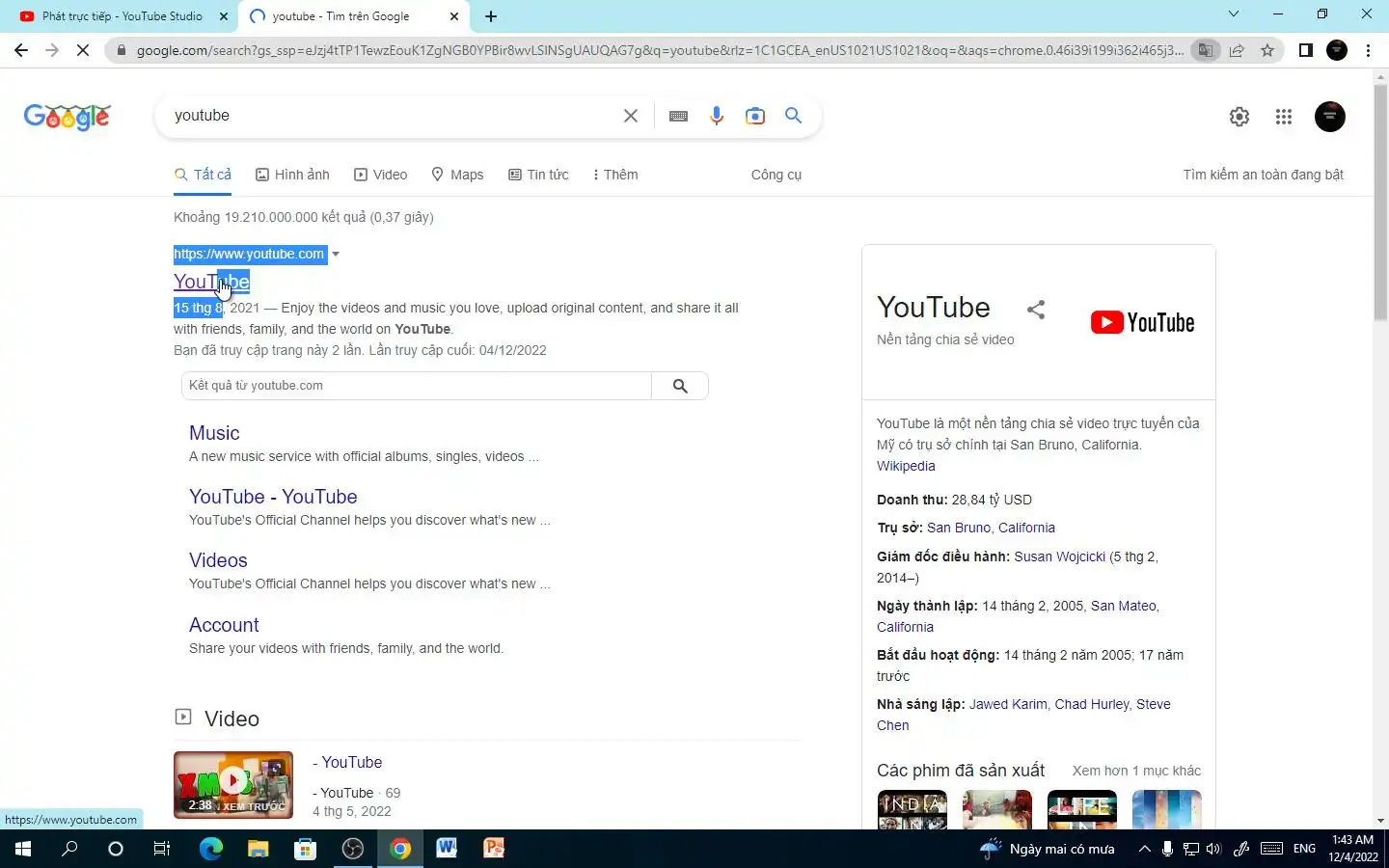The width and height of the screenshot is (1389, 868).
Task: Open the Music sitelink
Action: pyautogui.click(x=214, y=433)
